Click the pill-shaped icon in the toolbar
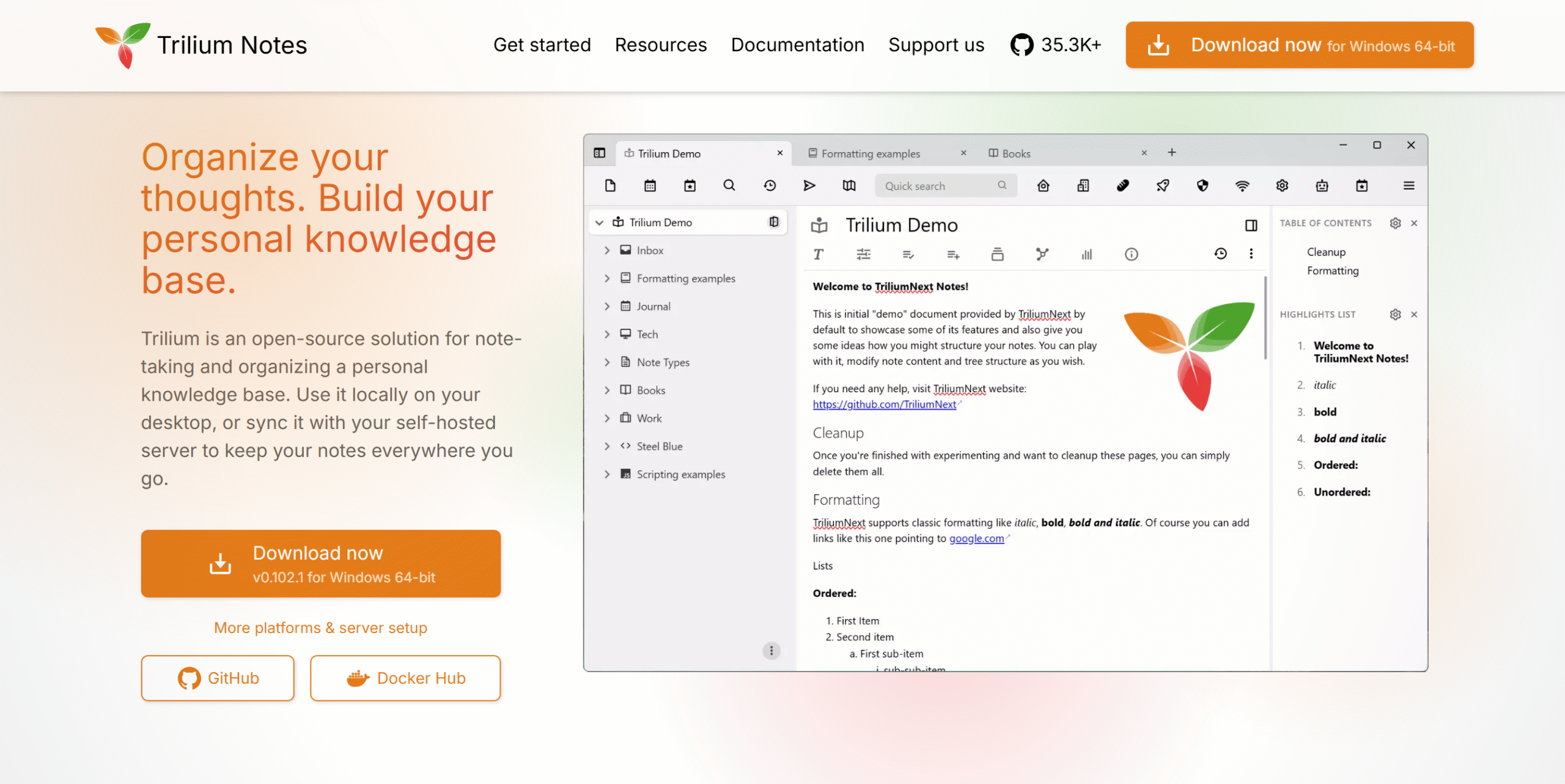The height and width of the screenshot is (784, 1565). [x=1123, y=186]
